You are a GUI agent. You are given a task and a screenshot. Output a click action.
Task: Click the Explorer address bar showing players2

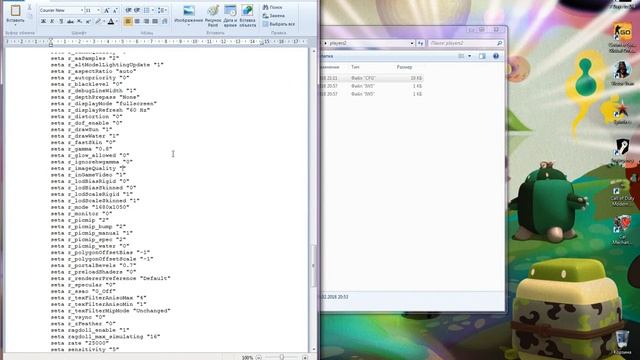pyautogui.click(x=367, y=43)
